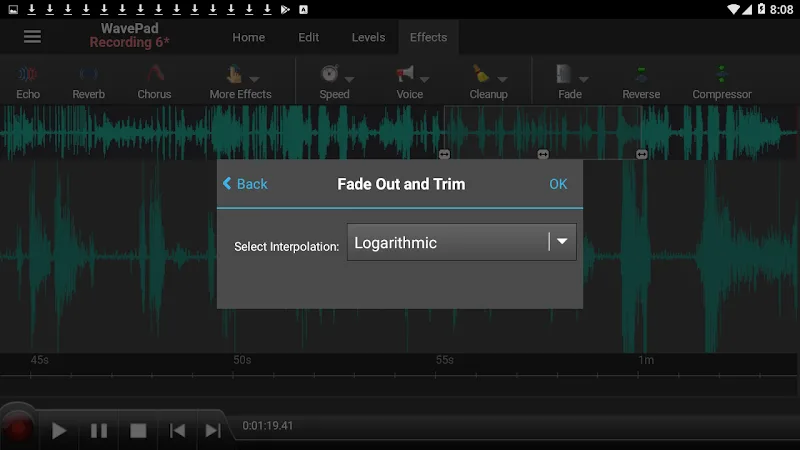Choose the Chorus effect

coord(154,79)
